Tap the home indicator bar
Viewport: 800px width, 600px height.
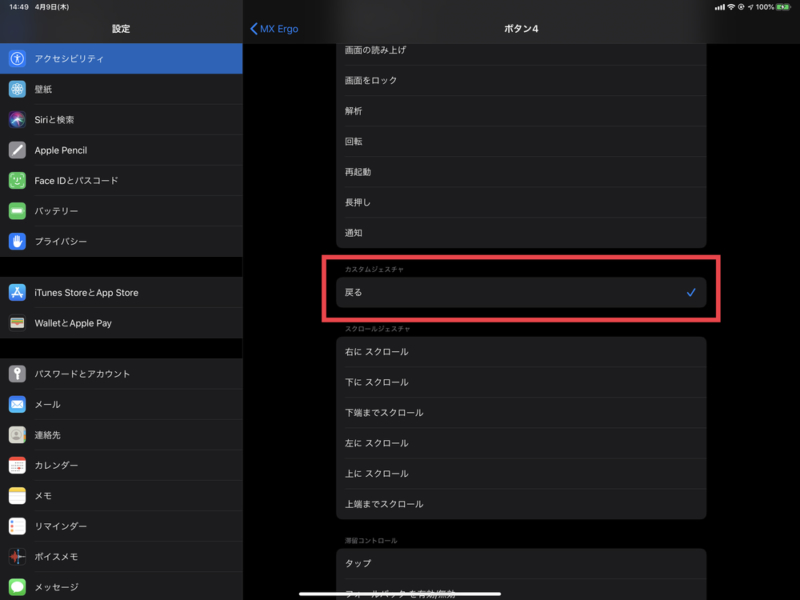click(400, 593)
